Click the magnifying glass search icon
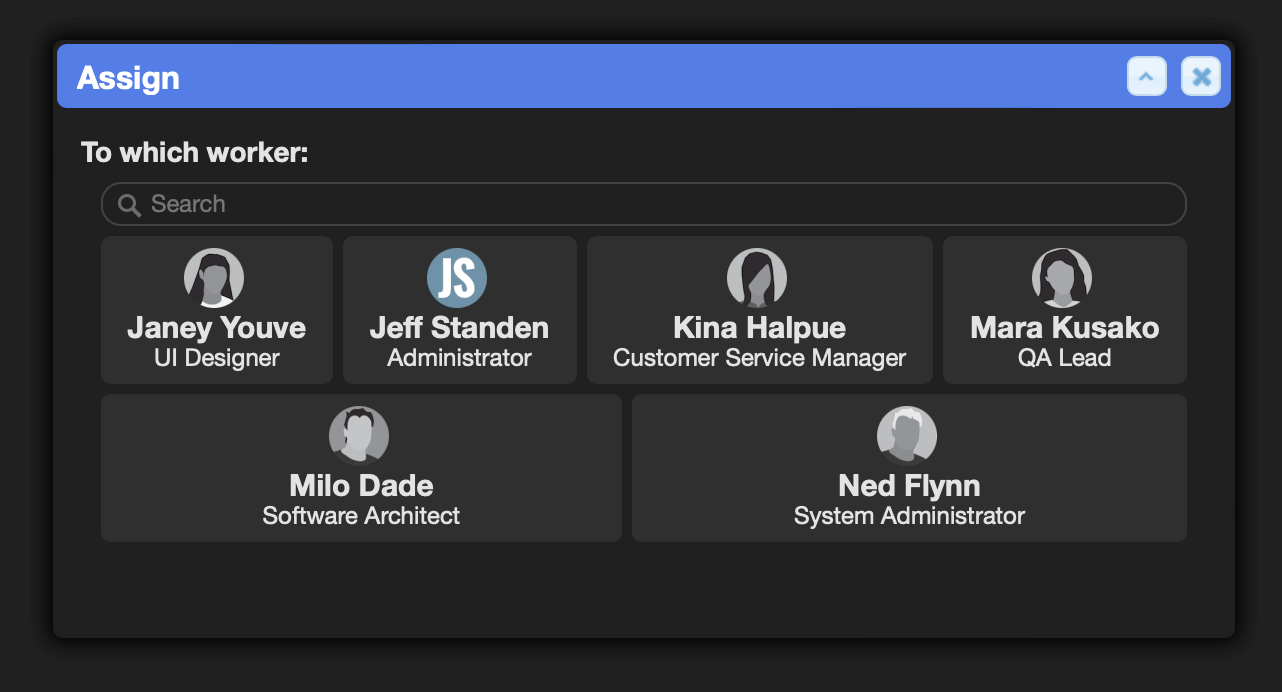This screenshot has height=692, width=1282. 129,205
